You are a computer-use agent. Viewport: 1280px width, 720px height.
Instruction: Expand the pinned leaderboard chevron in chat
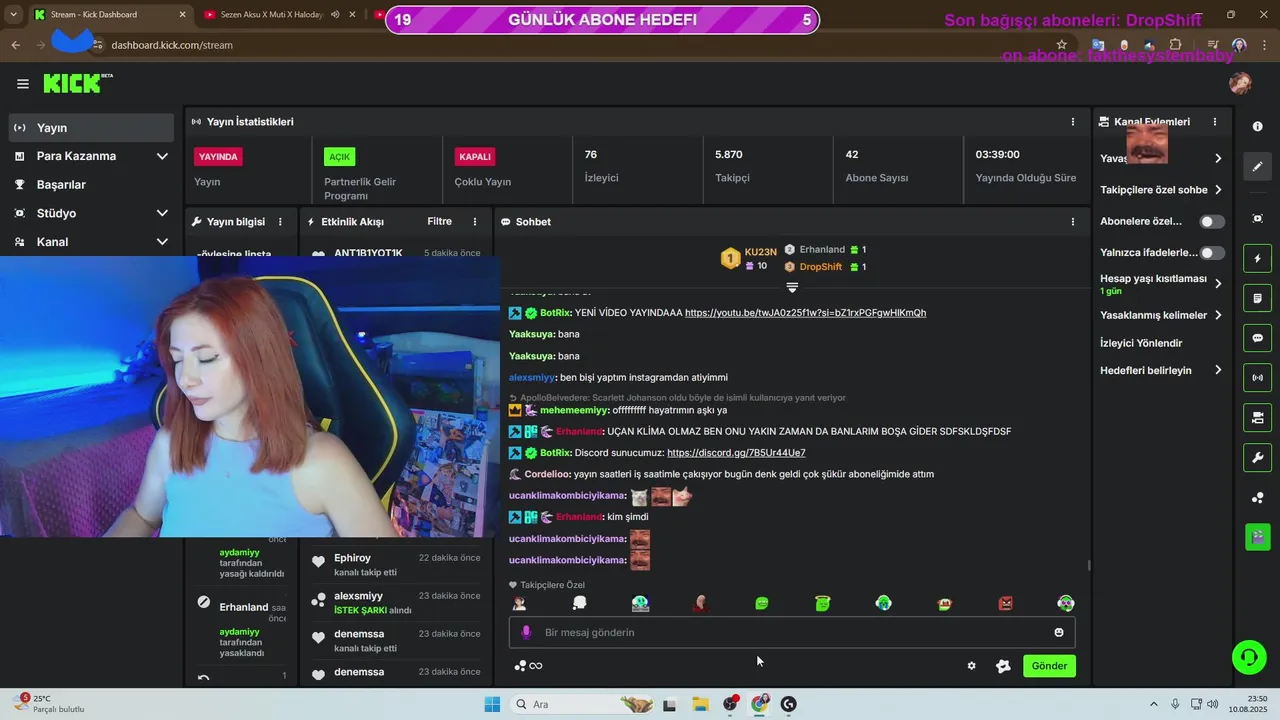792,287
